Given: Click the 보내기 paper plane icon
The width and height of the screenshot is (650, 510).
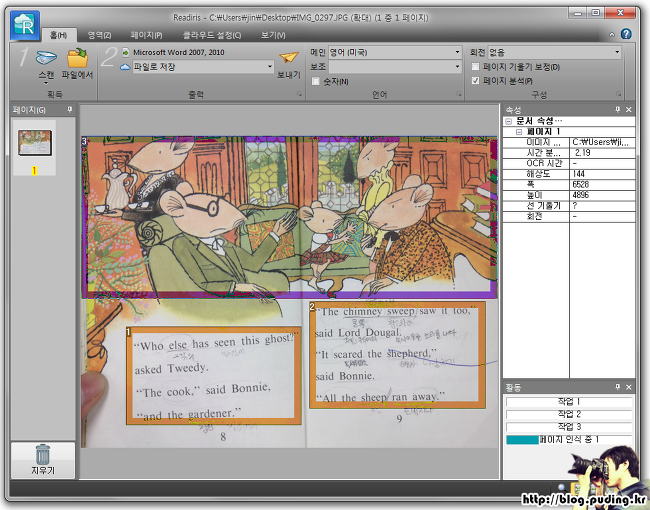Looking at the screenshot, I should 289,57.
